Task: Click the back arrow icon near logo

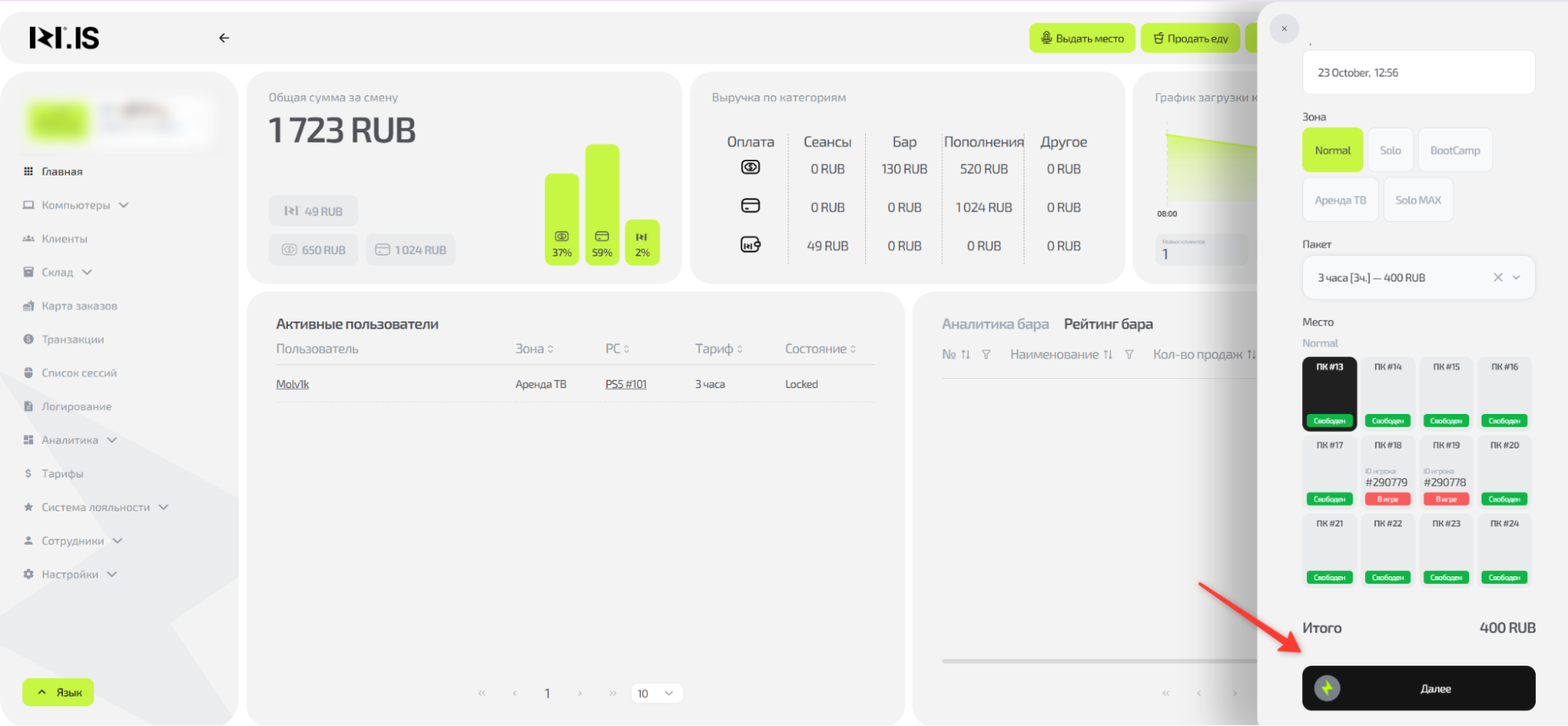Action: (224, 38)
